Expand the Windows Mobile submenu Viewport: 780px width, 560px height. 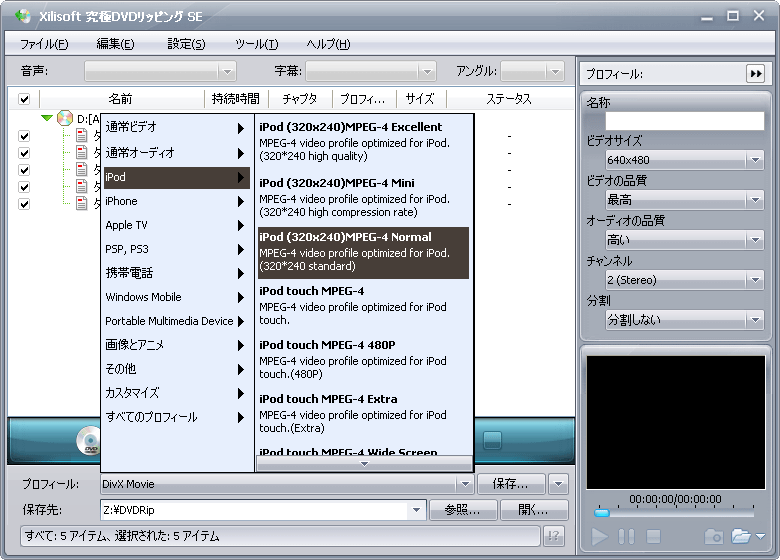coord(177,297)
